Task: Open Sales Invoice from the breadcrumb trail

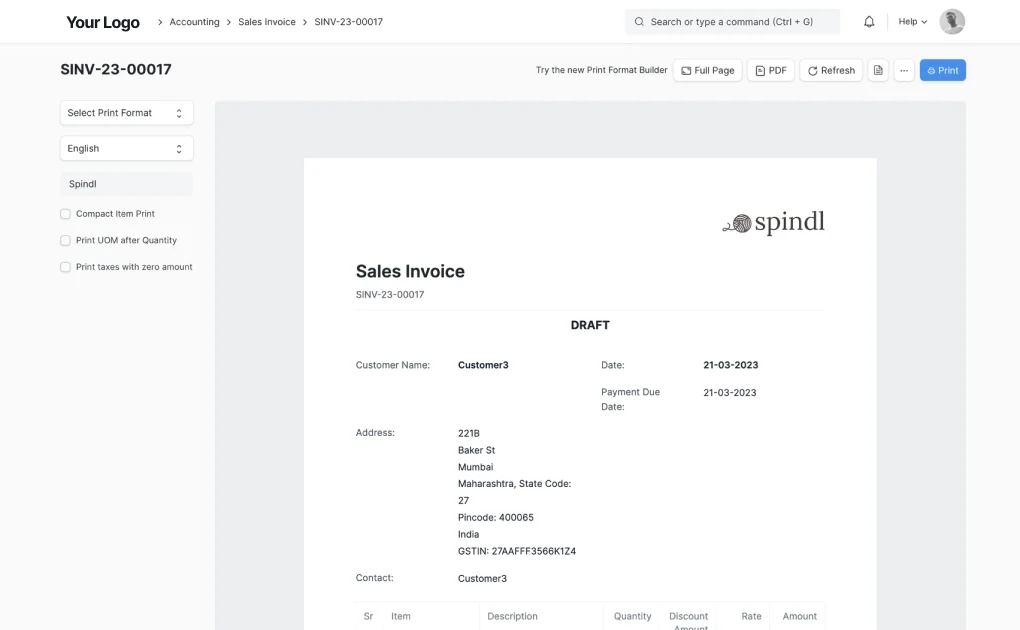Action: point(266,21)
